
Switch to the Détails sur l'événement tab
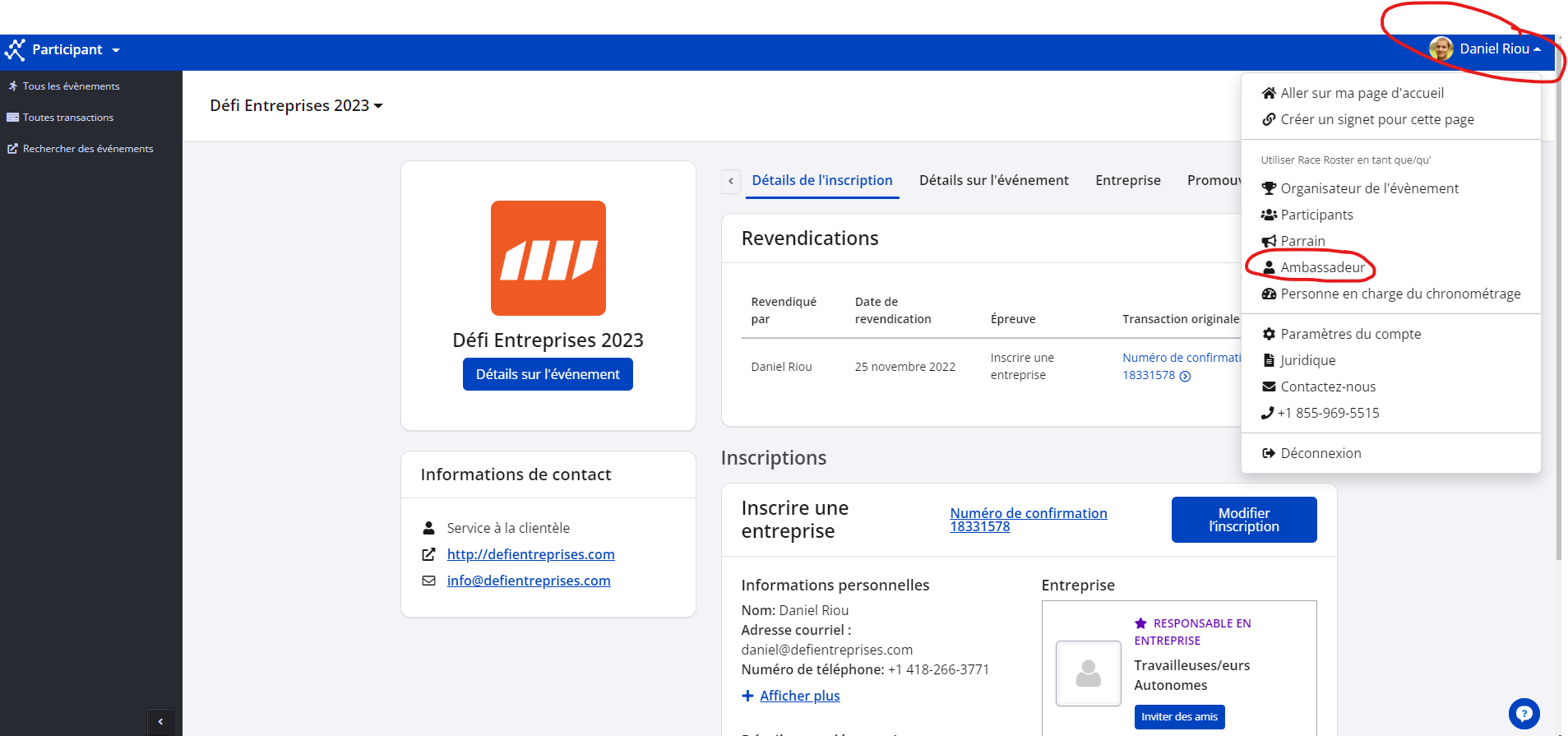[x=994, y=180]
